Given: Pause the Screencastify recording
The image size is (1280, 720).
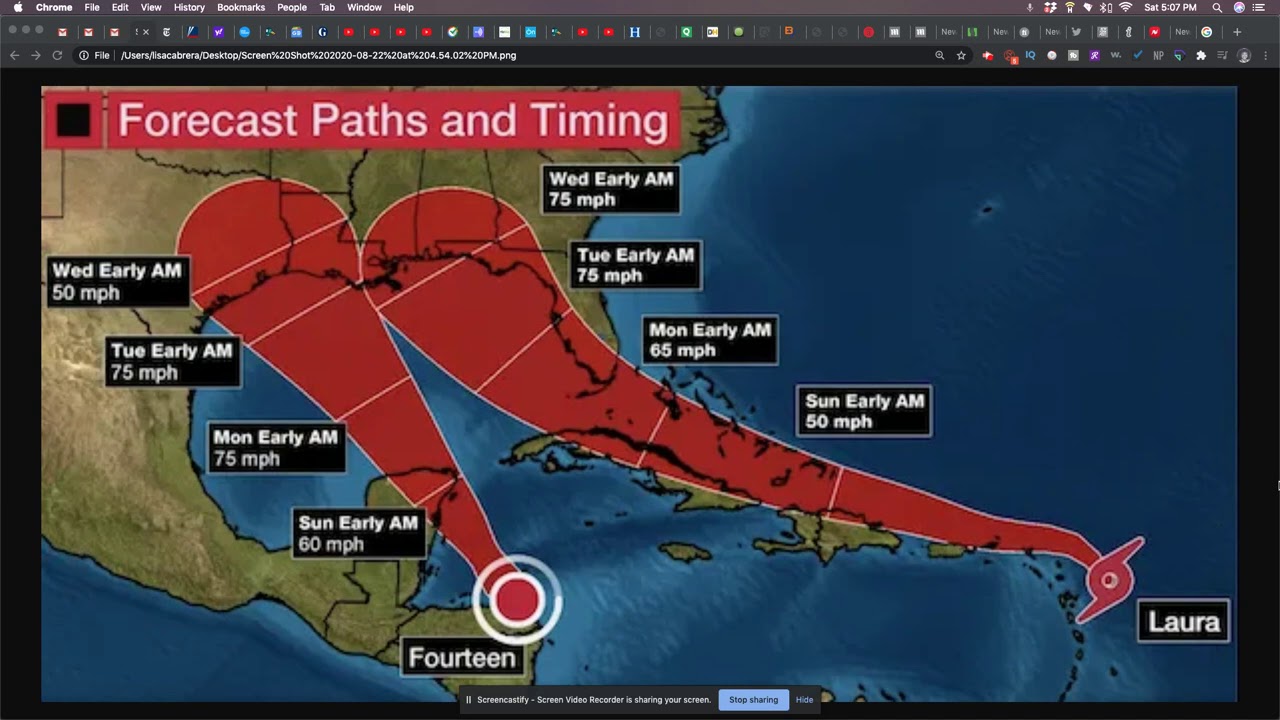Looking at the screenshot, I should point(469,700).
